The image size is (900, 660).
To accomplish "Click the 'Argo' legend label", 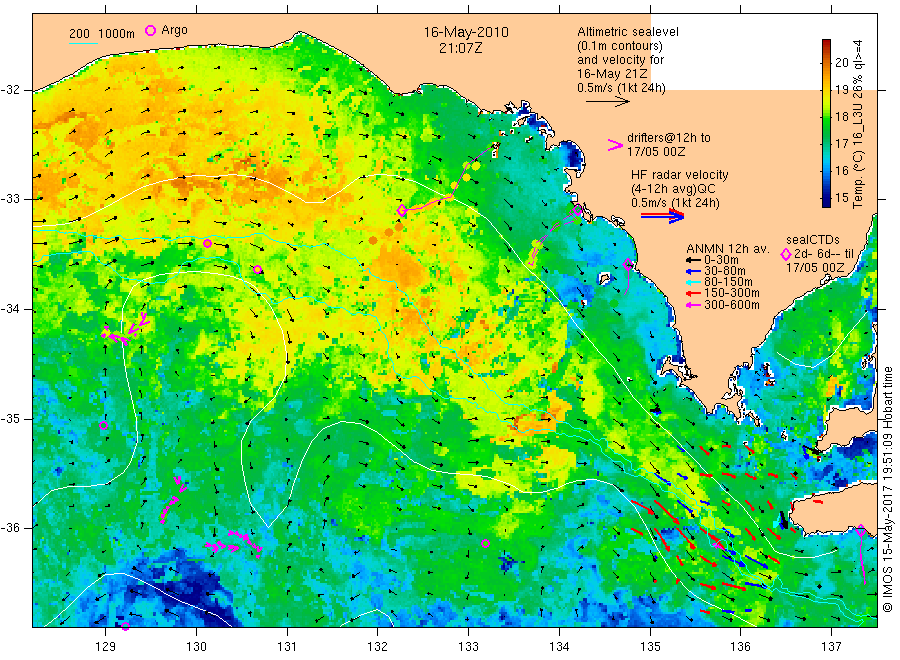I will (174, 30).
